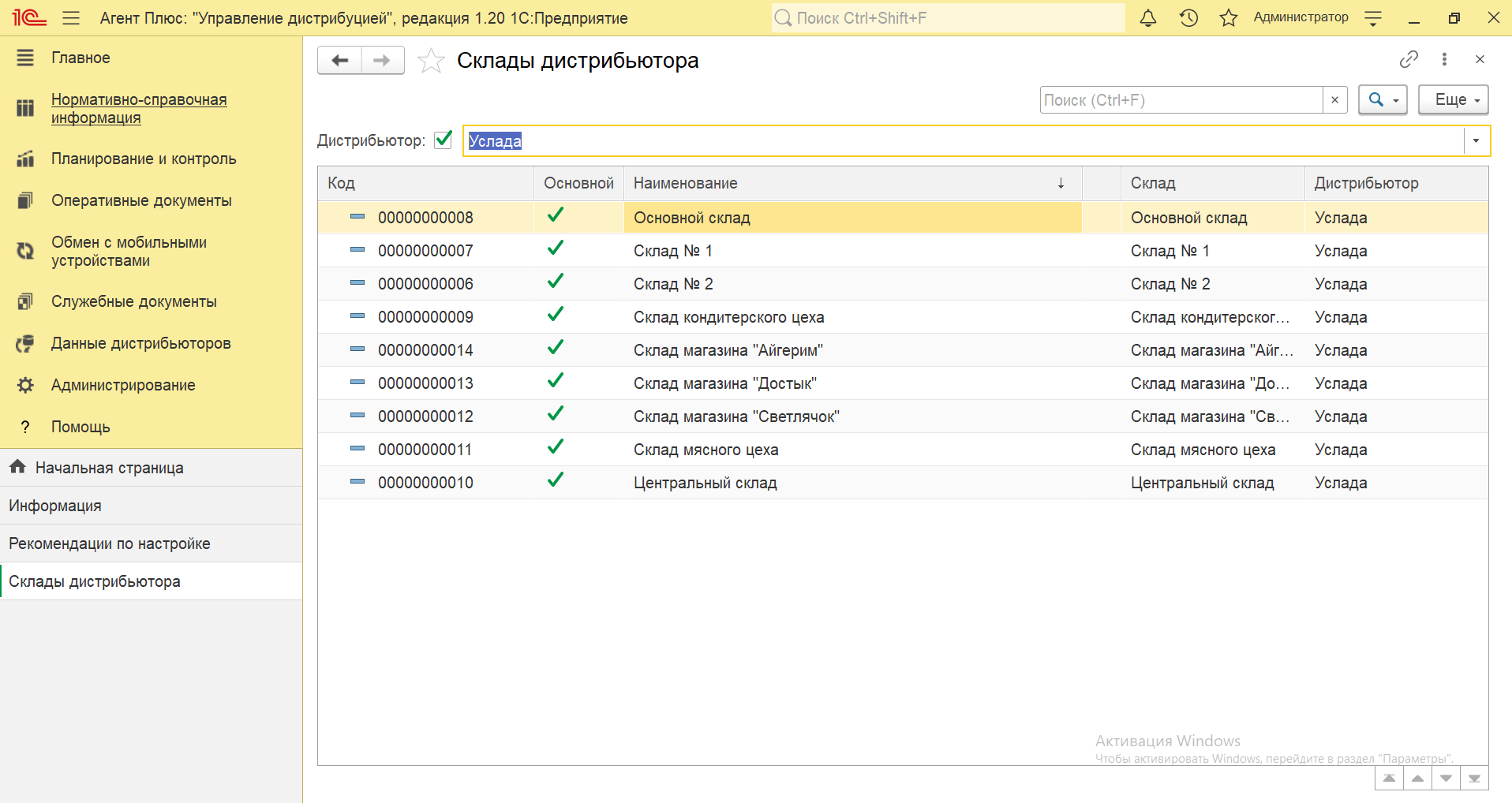Click row icon for code 00000000006
This screenshot has width=1512, height=803.
[x=357, y=282]
